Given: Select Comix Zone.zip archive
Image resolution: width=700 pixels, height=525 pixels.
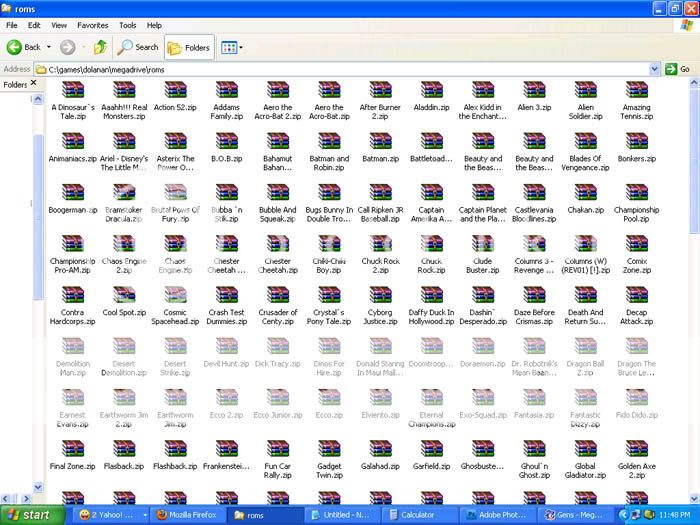Looking at the screenshot, I should (x=637, y=254).
